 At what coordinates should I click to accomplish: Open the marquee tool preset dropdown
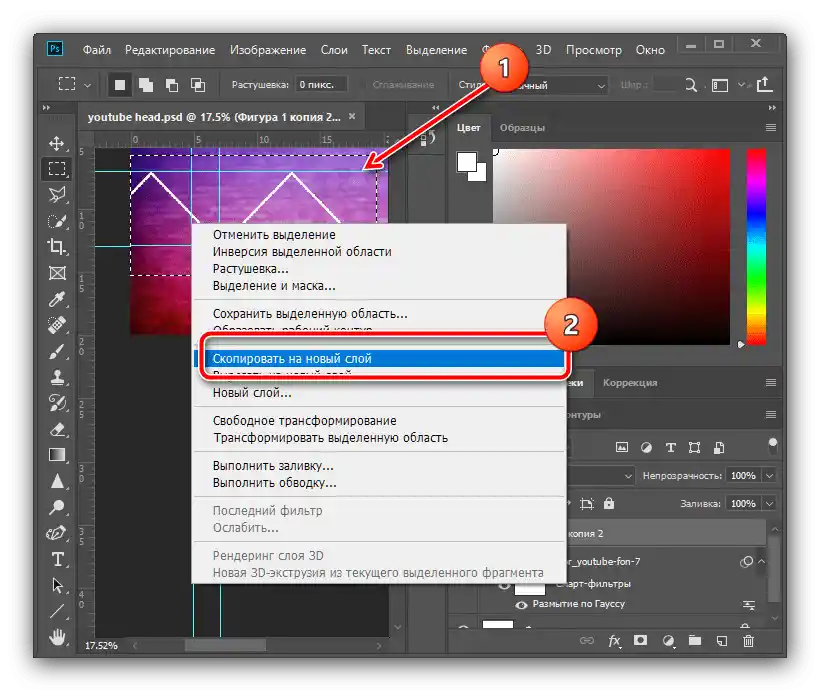point(88,85)
